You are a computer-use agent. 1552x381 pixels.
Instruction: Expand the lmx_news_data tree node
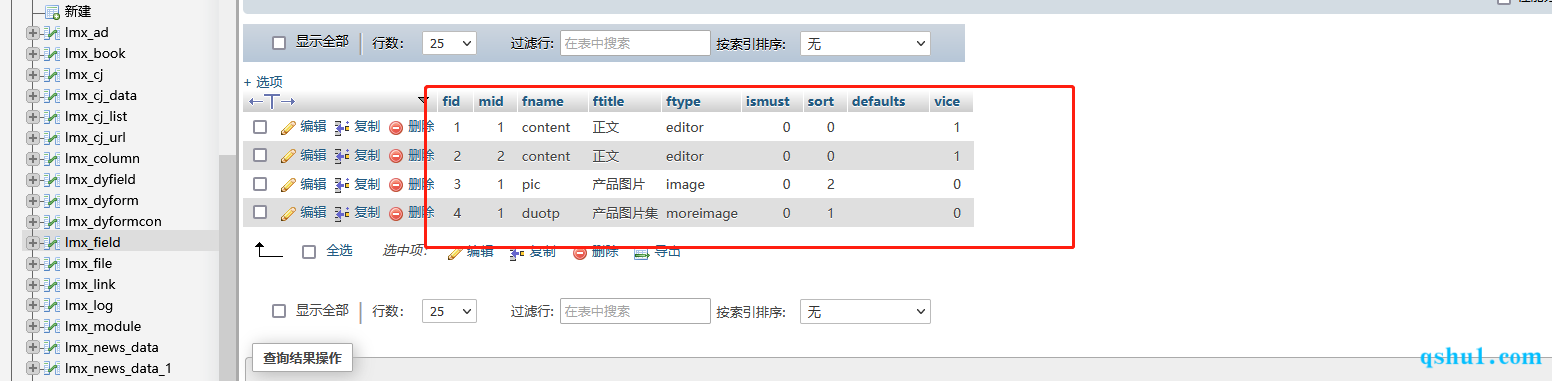pyautogui.click(x=33, y=348)
